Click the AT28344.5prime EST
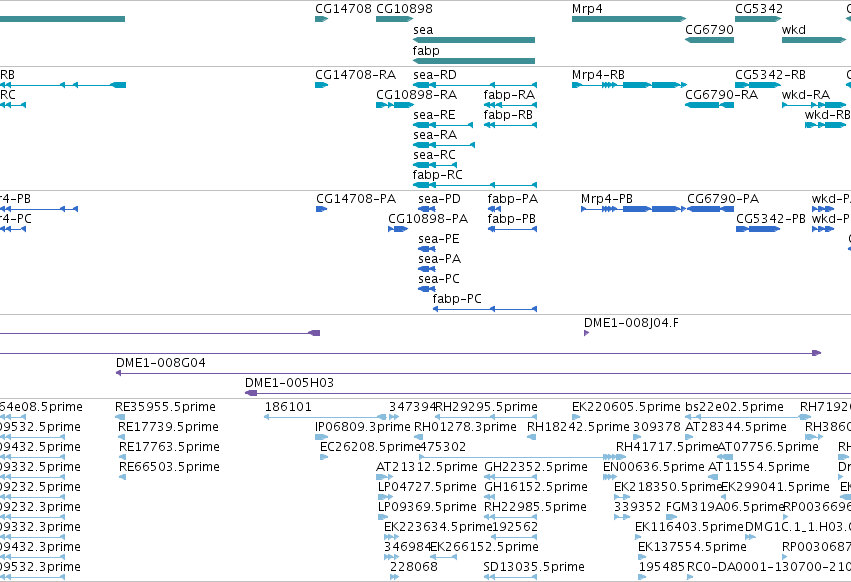The width and height of the screenshot is (851, 582). coord(689,437)
